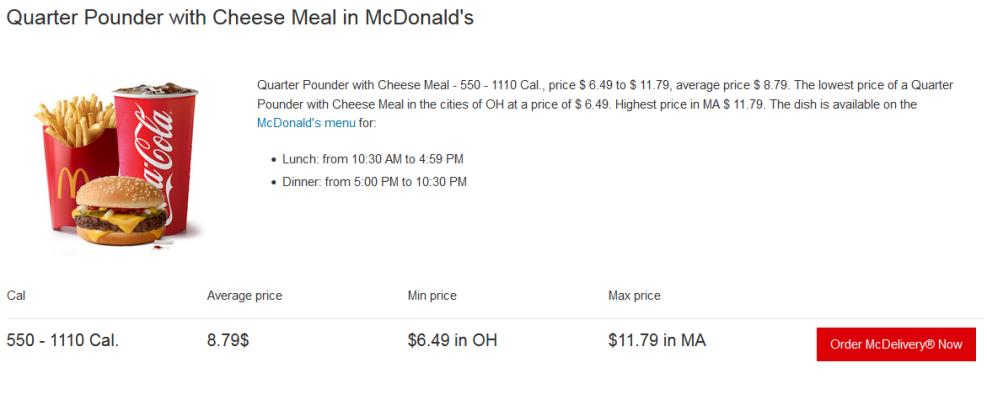Screen dimensions: 987x400
Task: Click the page heading Quarter Pounder with Cheese Meal
Action: point(240,18)
